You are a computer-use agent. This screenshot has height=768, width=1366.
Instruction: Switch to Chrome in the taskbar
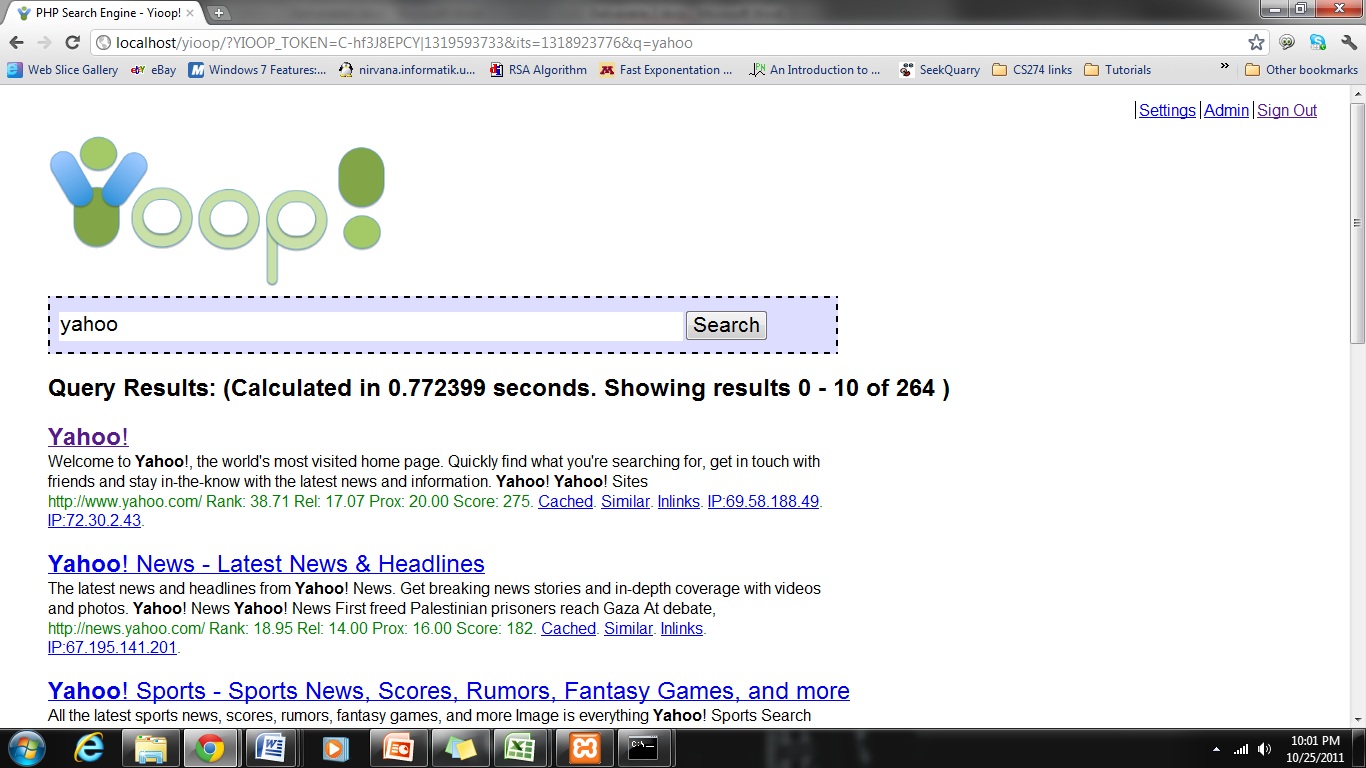pos(210,748)
